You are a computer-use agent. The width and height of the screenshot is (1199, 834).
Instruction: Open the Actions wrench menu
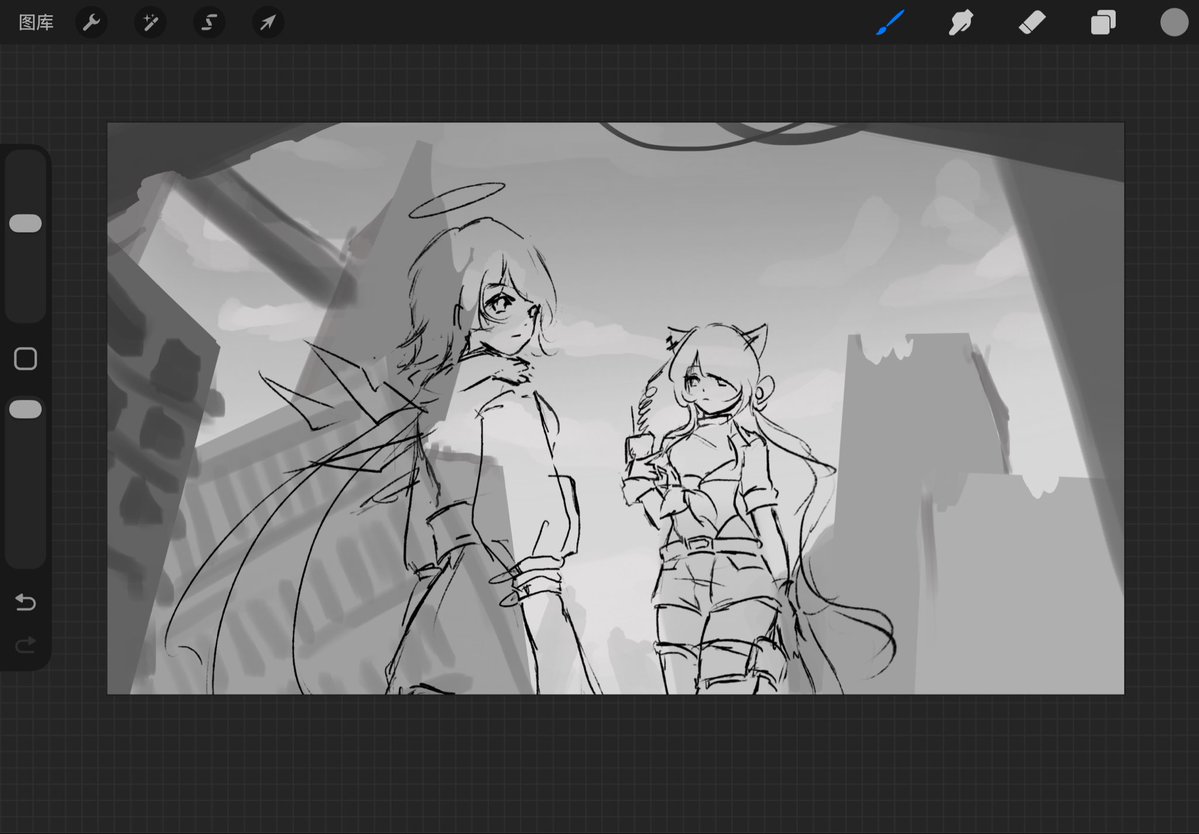[x=91, y=22]
